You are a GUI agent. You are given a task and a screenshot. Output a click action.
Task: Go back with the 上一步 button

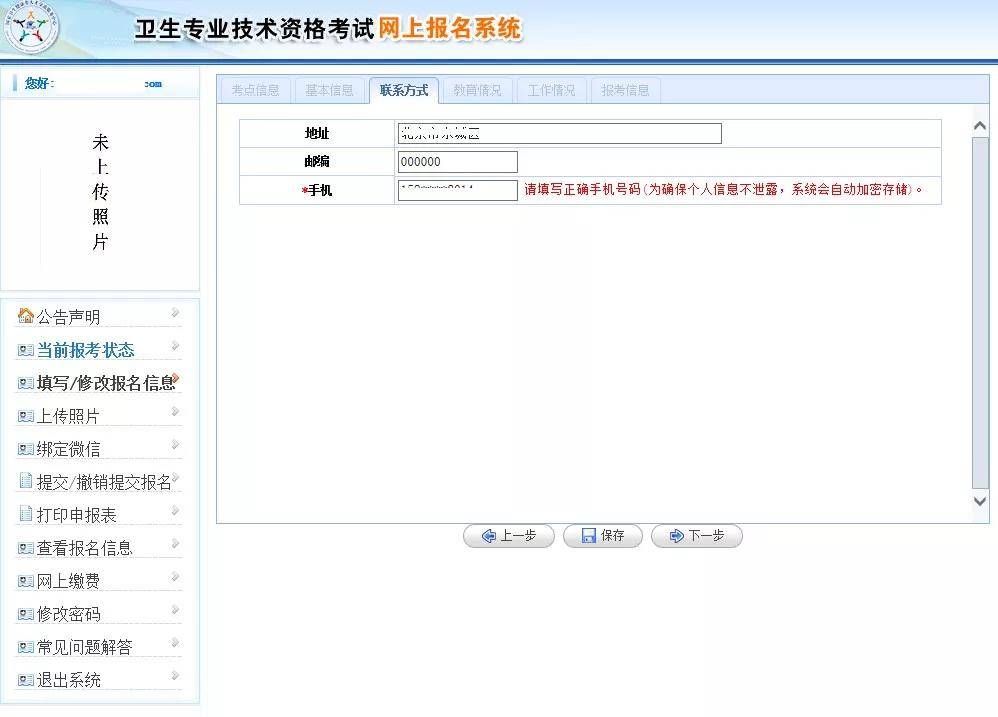[x=508, y=536]
